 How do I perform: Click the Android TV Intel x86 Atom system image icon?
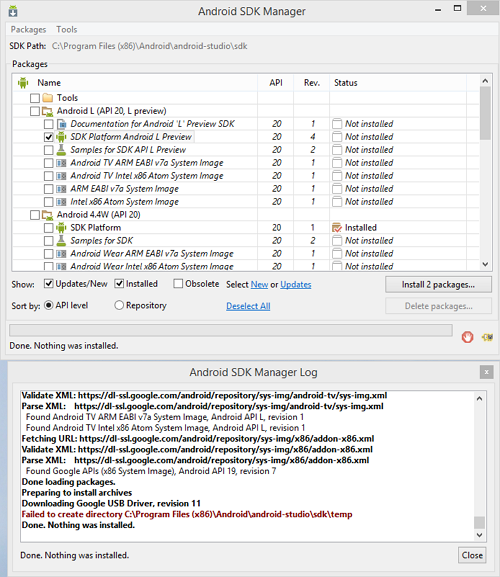pos(61,176)
